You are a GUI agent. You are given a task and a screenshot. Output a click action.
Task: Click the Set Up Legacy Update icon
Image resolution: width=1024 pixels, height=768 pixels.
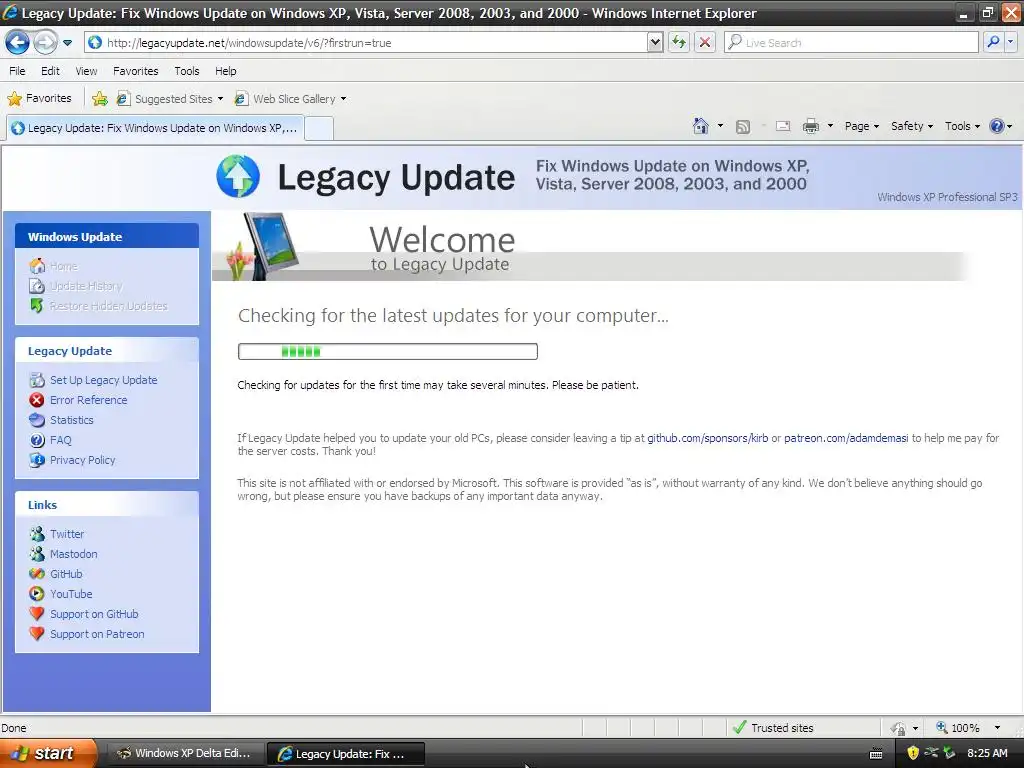click(x=37, y=380)
